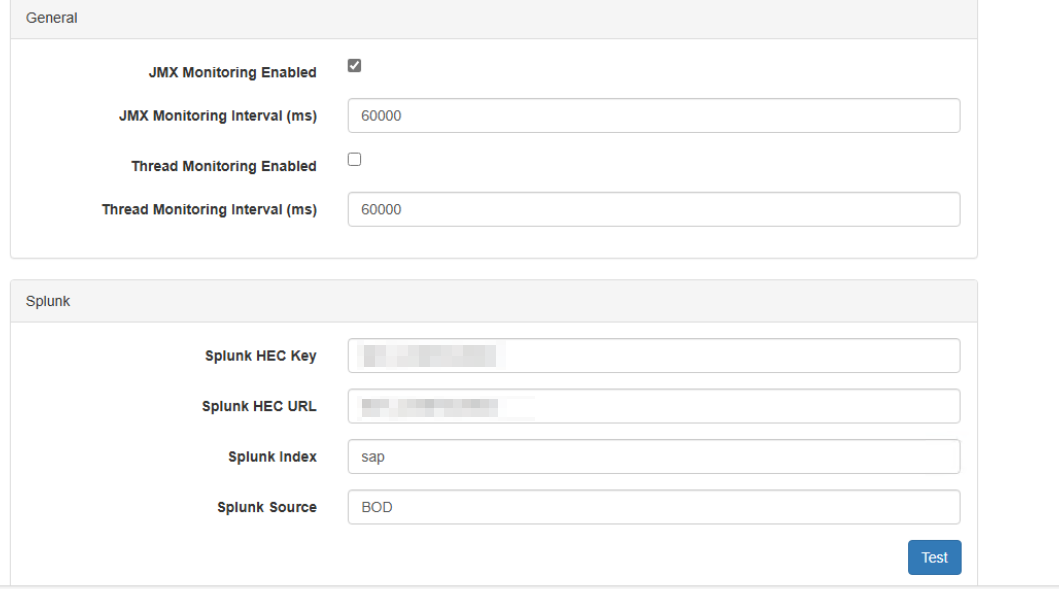The width and height of the screenshot is (1059, 589).
Task: Click the General panel heading
Action: [x=52, y=18]
